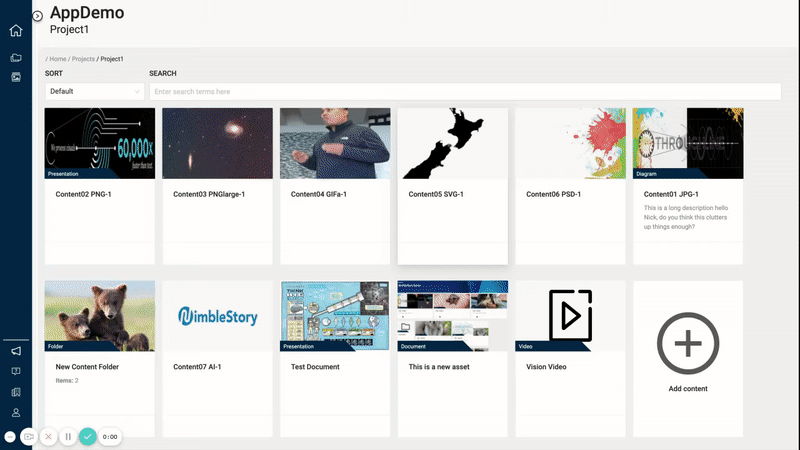Open the help question-mark chat icon

pos(15,371)
